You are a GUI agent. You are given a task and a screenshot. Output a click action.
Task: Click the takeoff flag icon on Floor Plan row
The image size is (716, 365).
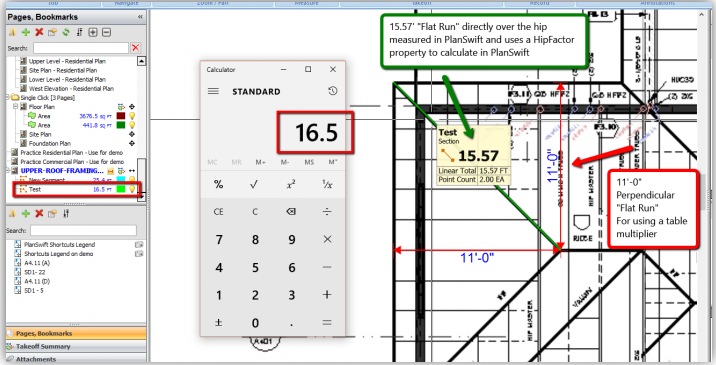tap(121, 107)
